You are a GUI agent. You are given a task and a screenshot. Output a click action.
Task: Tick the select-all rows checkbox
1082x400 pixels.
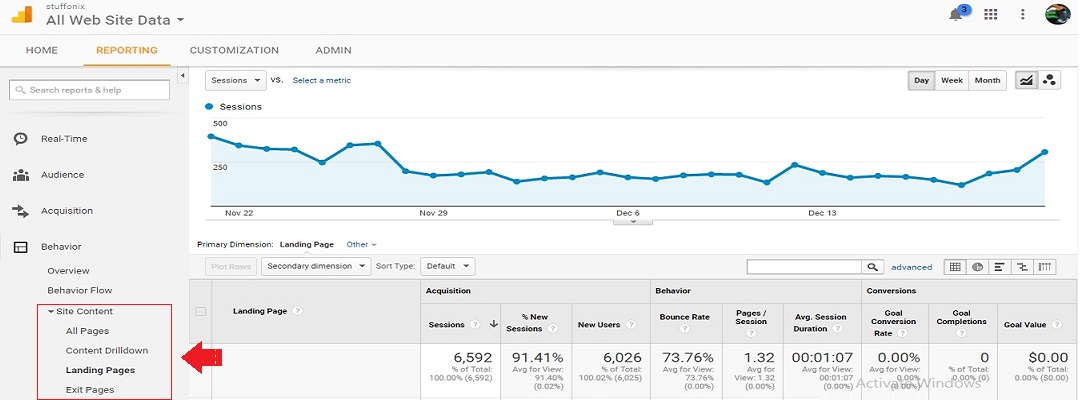[201, 311]
